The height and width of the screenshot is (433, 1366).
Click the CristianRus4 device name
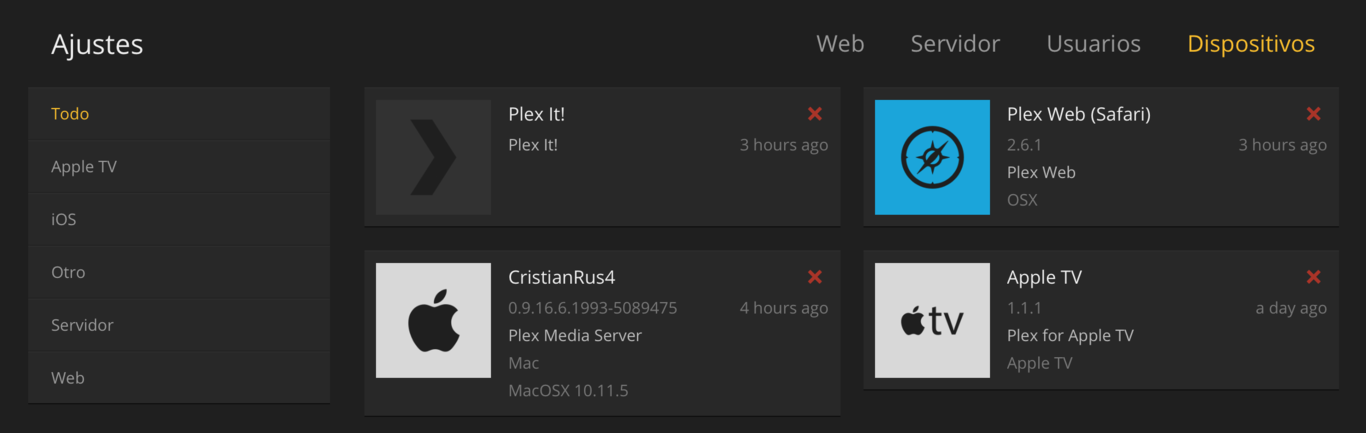(561, 277)
